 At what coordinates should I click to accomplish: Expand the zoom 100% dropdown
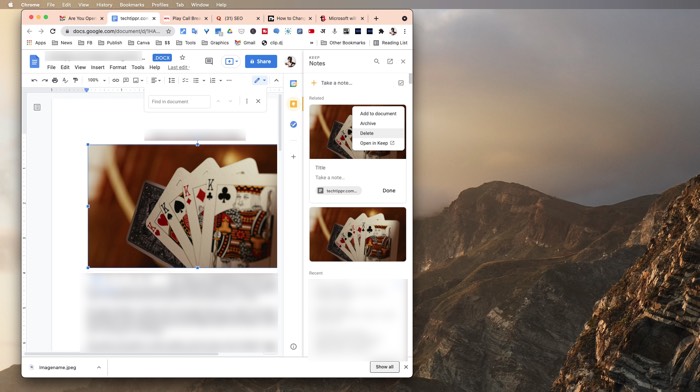[x=96, y=80]
